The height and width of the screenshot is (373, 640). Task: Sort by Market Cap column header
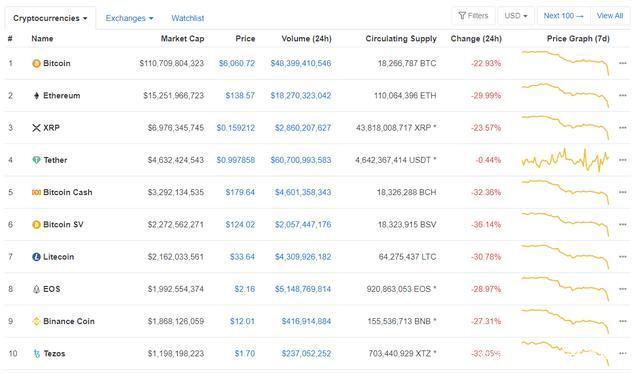click(182, 38)
